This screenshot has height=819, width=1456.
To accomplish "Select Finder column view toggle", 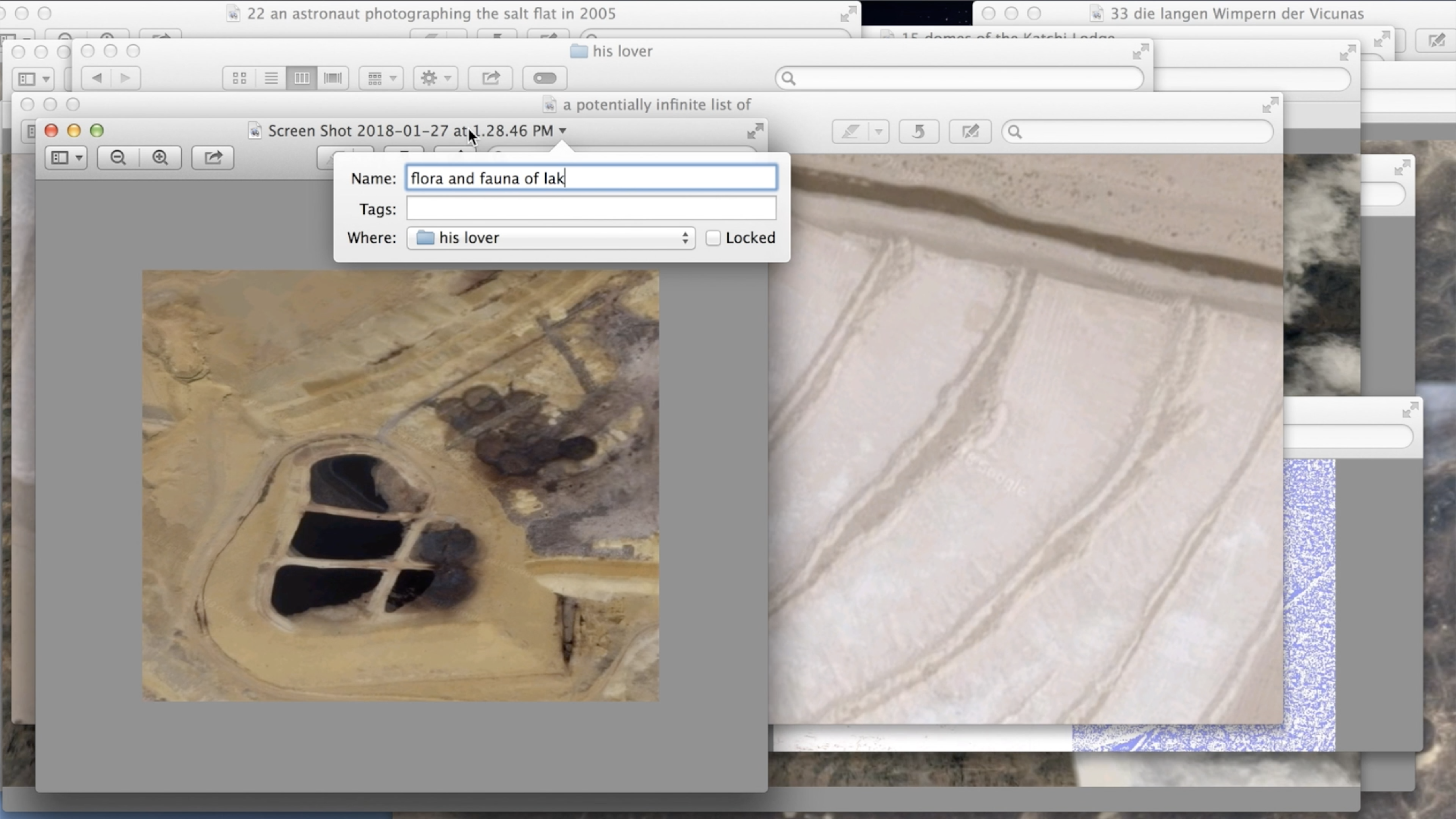I will [x=301, y=78].
